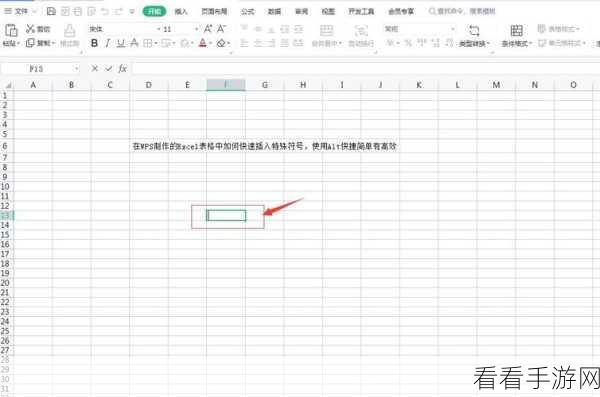Image resolution: width=600 pixels, height=397 pixels.
Task: Click the Cancel X icon in formula bar
Action: click(x=95, y=69)
